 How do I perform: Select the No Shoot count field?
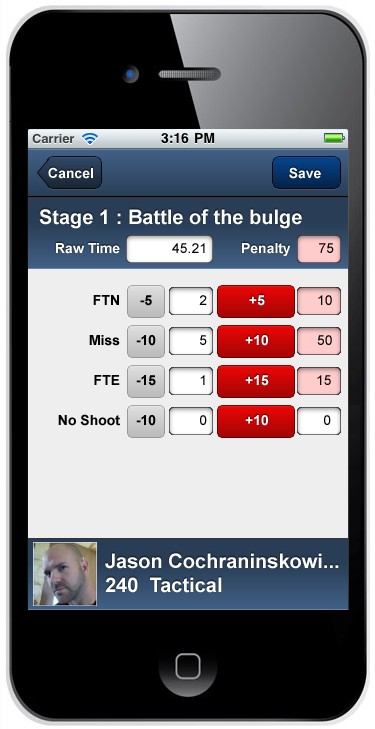click(191, 421)
